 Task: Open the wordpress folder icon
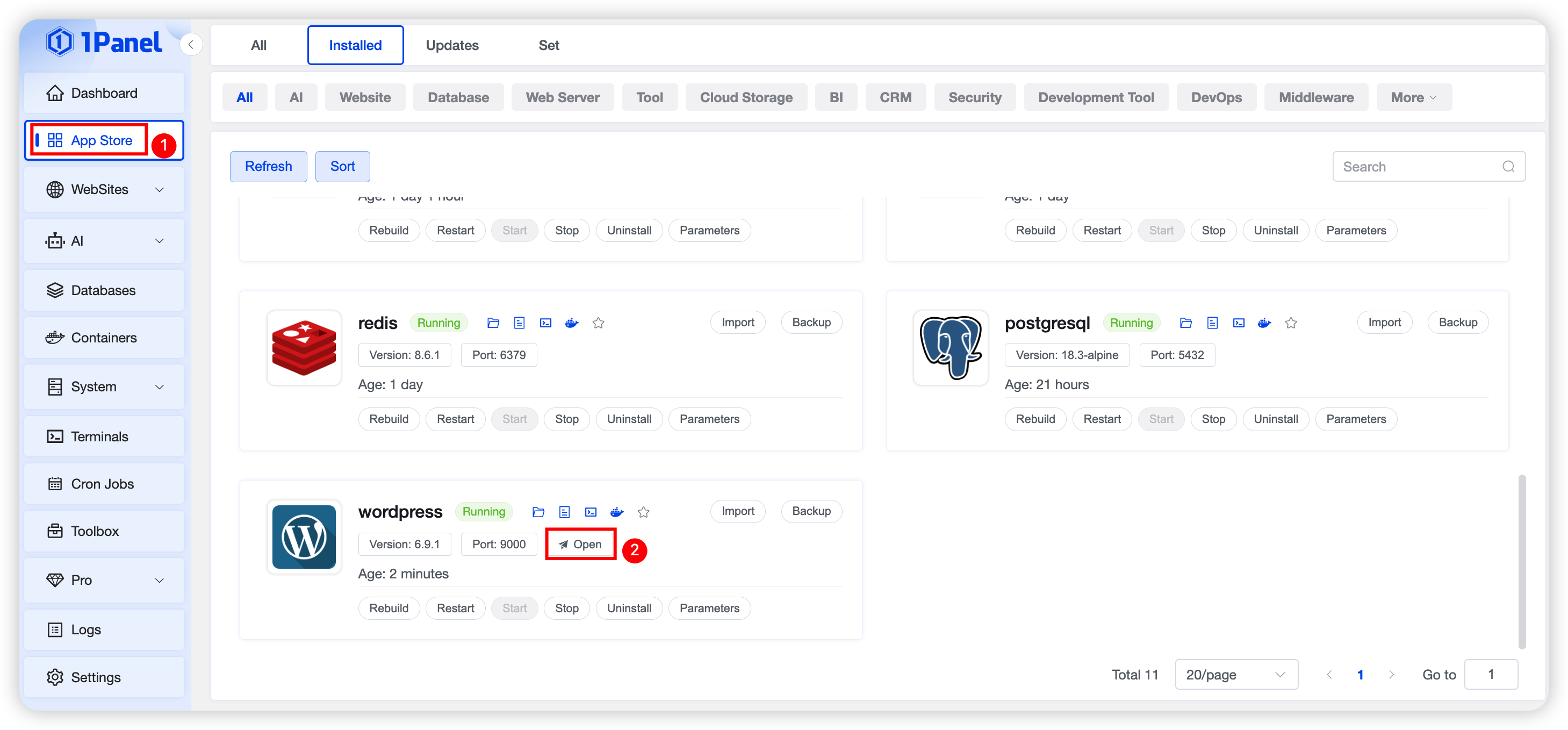tap(538, 512)
